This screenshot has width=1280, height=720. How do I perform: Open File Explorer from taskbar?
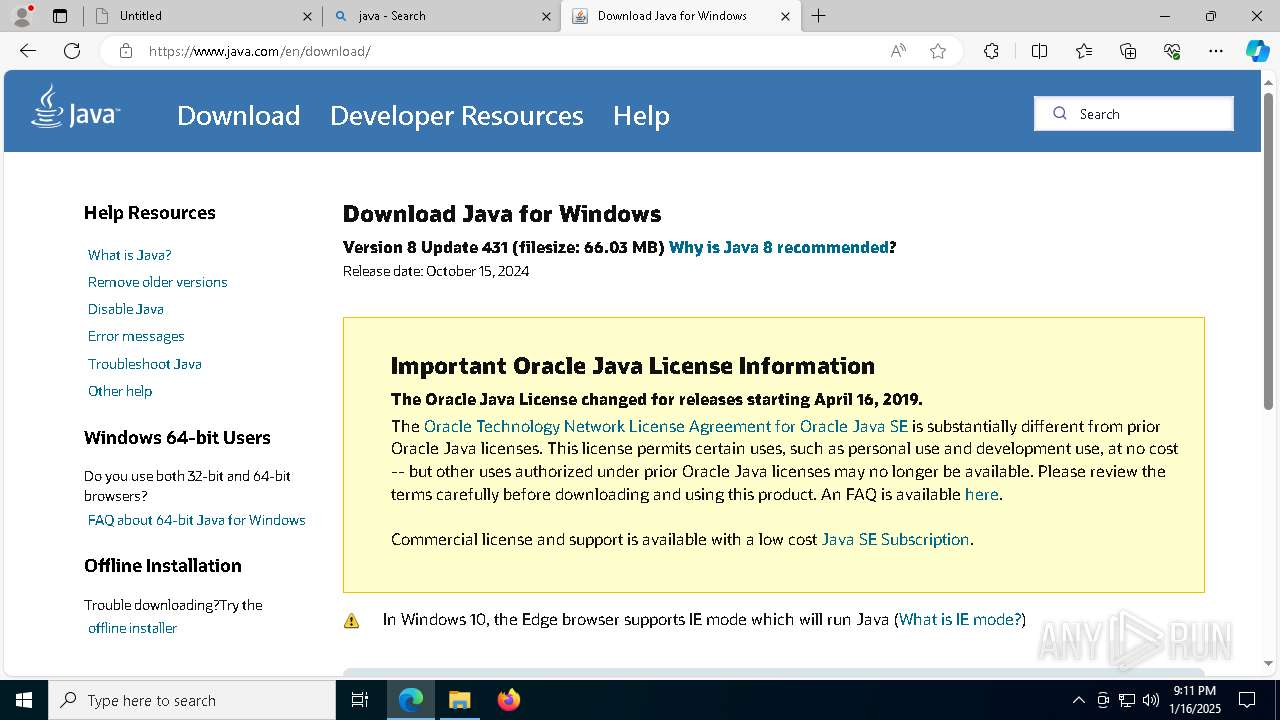459,700
